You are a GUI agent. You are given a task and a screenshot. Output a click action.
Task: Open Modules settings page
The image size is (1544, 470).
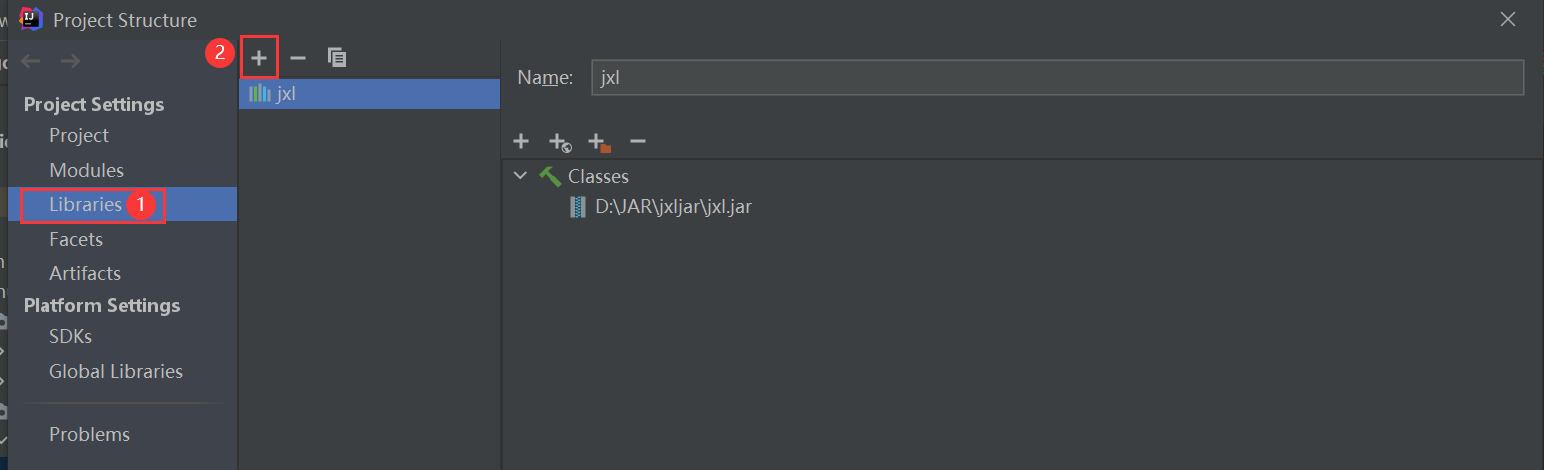coord(86,170)
